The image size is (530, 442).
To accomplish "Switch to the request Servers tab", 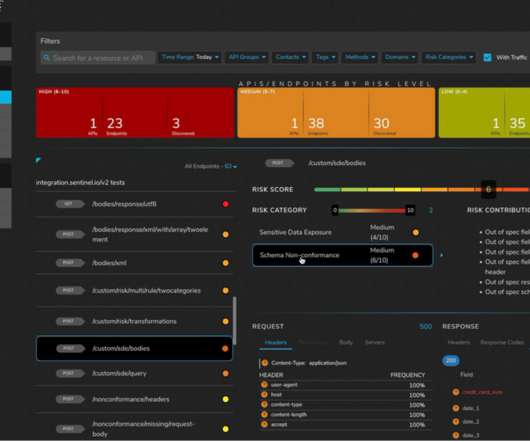I will (x=375, y=343).
